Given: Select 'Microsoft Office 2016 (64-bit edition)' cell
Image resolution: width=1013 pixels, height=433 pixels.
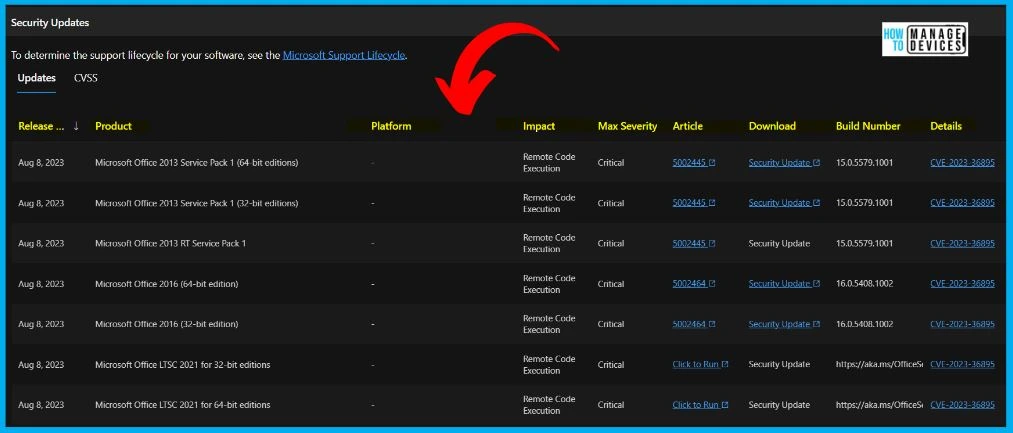Looking at the screenshot, I should [167, 284].
